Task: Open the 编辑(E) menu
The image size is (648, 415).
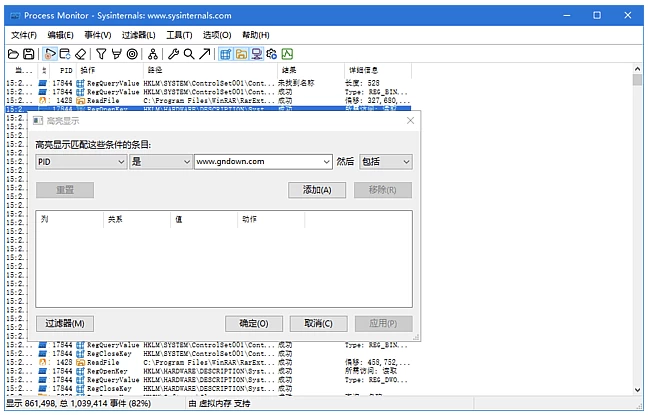Action: 60,35
